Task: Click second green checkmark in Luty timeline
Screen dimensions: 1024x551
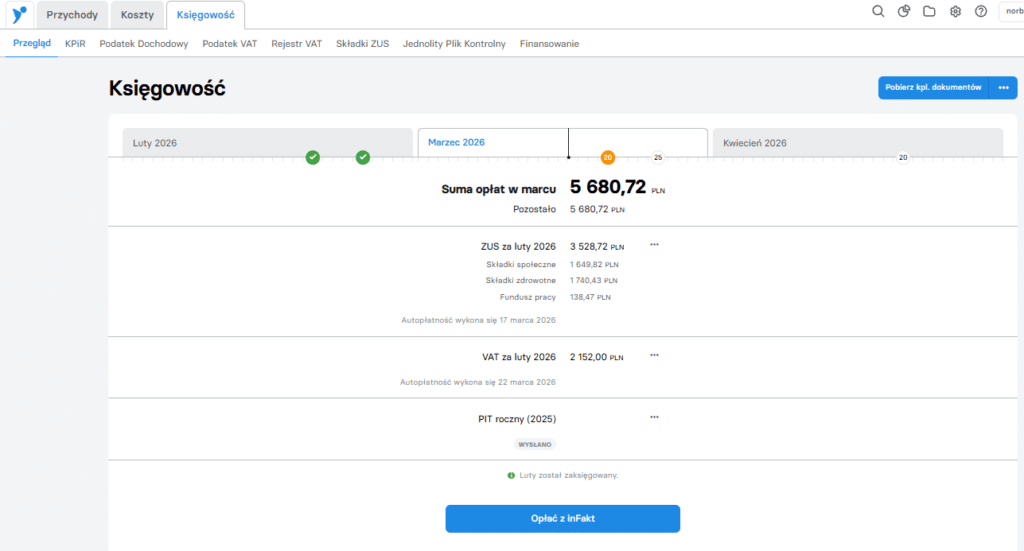Action: [x=363, y=157]
